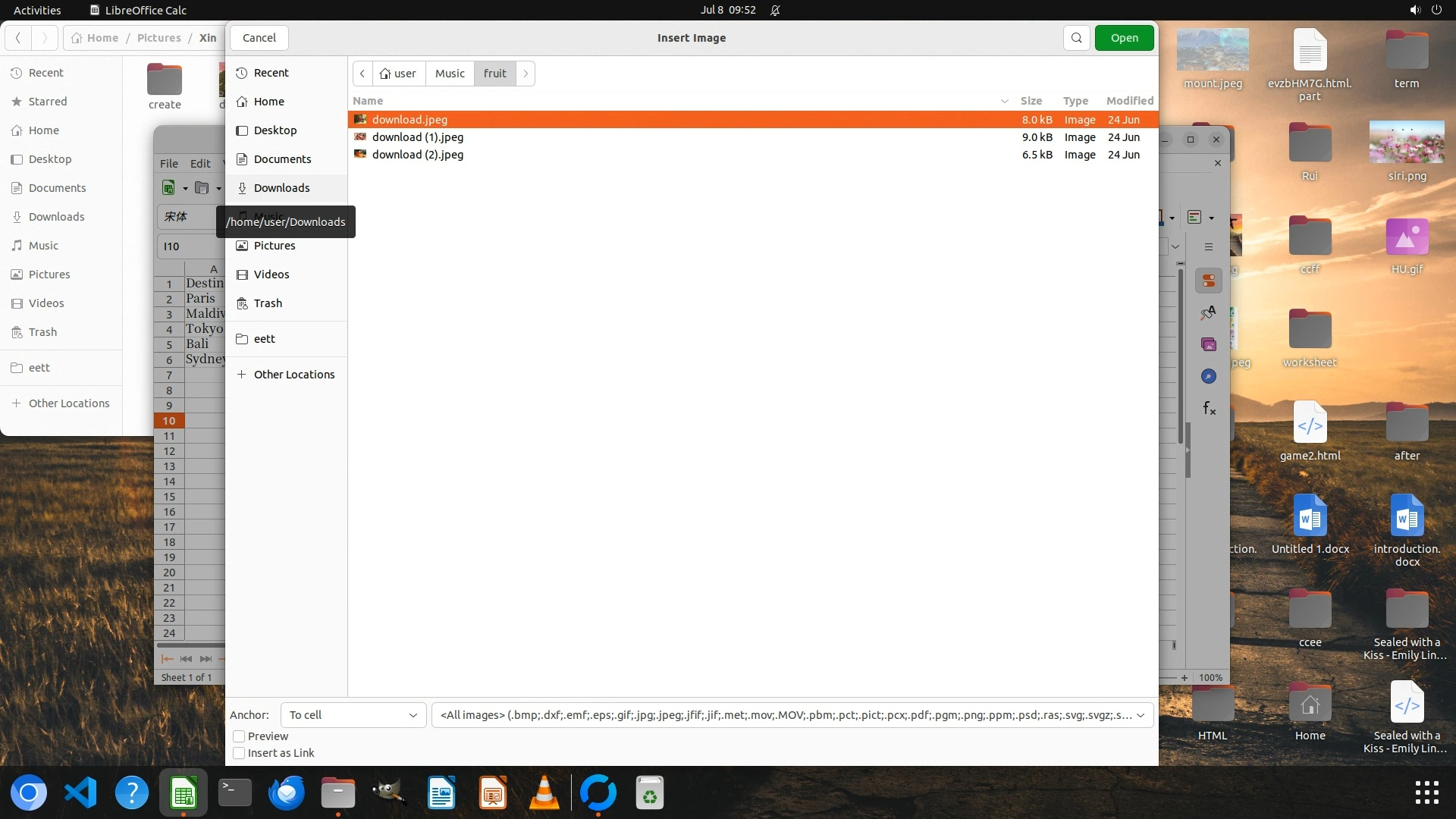Open the Sidebar Properties deck icon
The width and height of the screenshot is (1456, 819).
click(x=1209, y=281)
